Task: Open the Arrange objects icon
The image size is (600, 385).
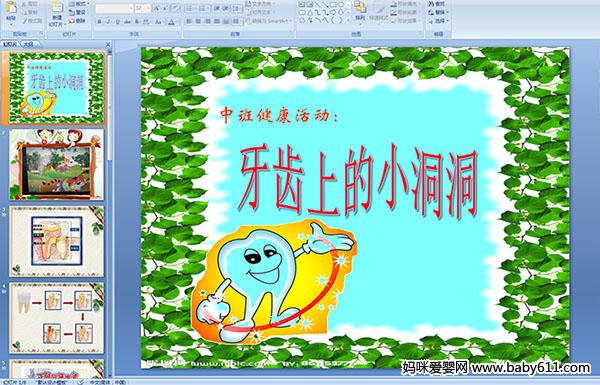Action: point(360,10)
